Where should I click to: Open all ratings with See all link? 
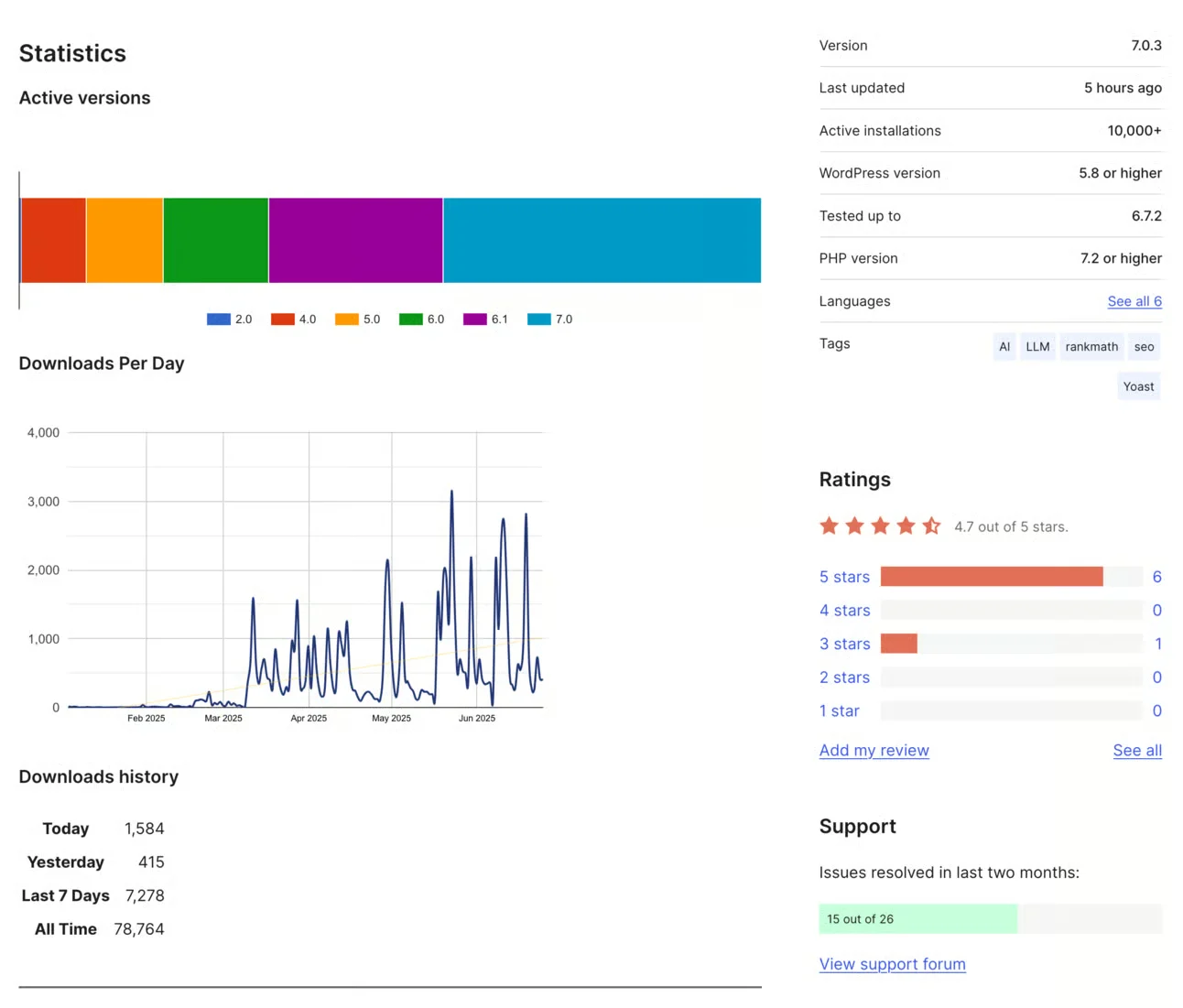[x=1137, y=750]
